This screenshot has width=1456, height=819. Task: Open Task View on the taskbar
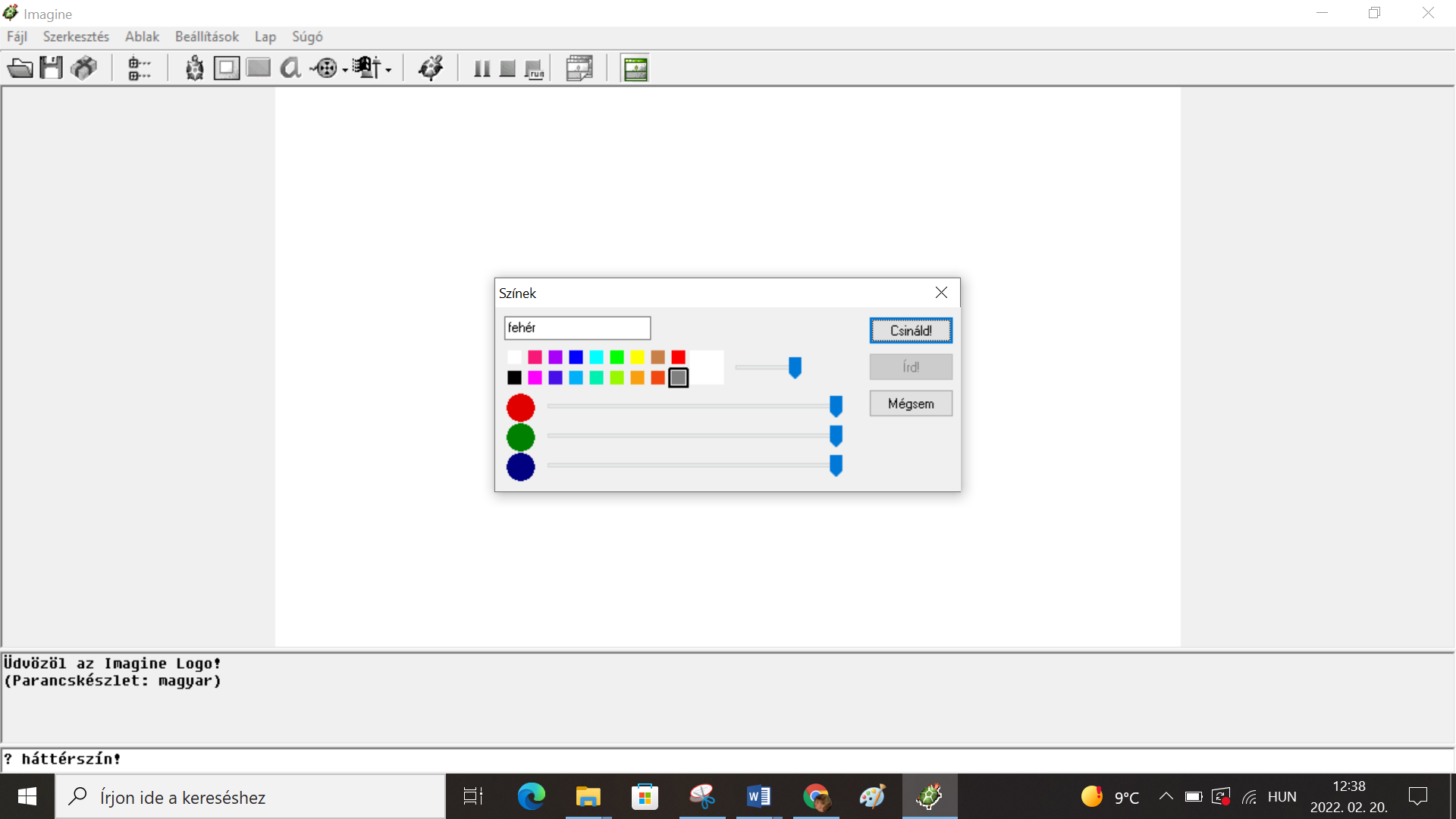tap(473, 796)
